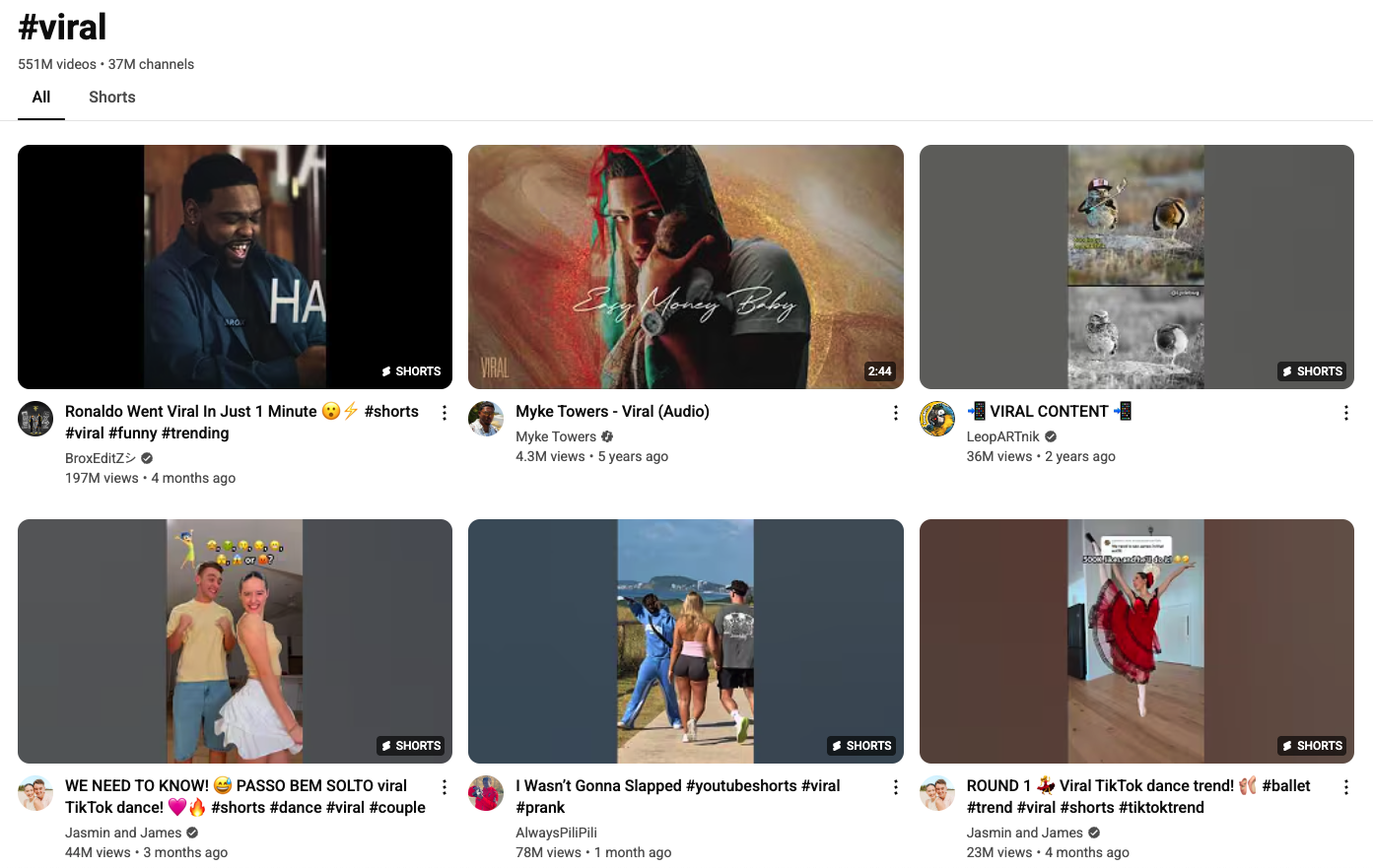Open More actions menu for Ronaldo Went Viral video
The image size is (1373, 868).
click(445, 413)
